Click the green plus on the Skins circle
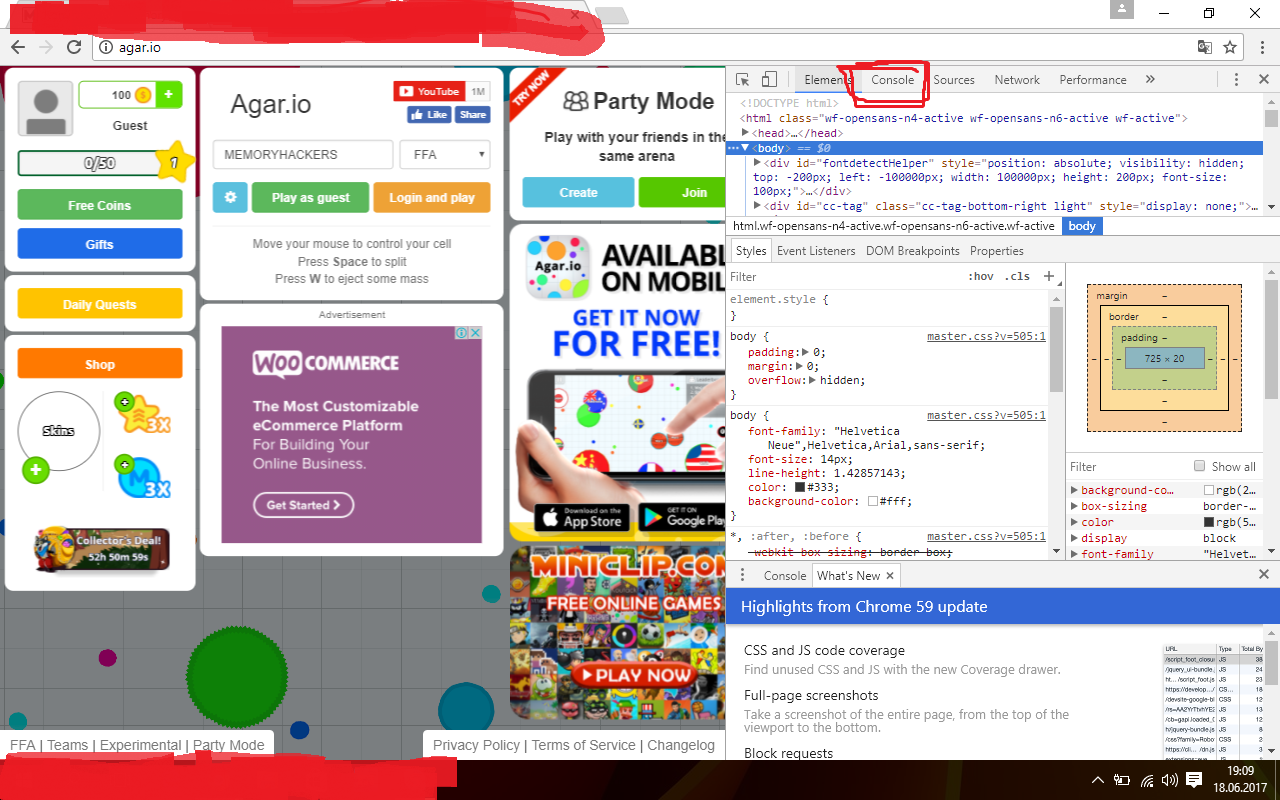The image size is (1280, 800). click(35, 469)
